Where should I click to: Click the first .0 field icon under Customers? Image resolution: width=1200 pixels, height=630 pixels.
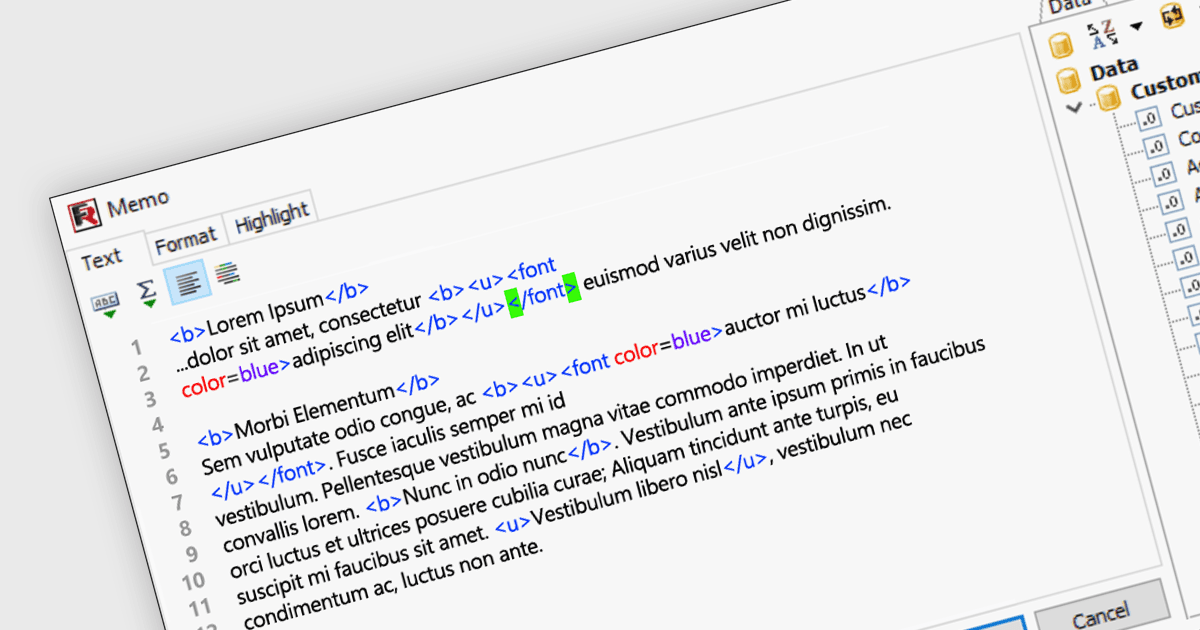coord(1147,118)
